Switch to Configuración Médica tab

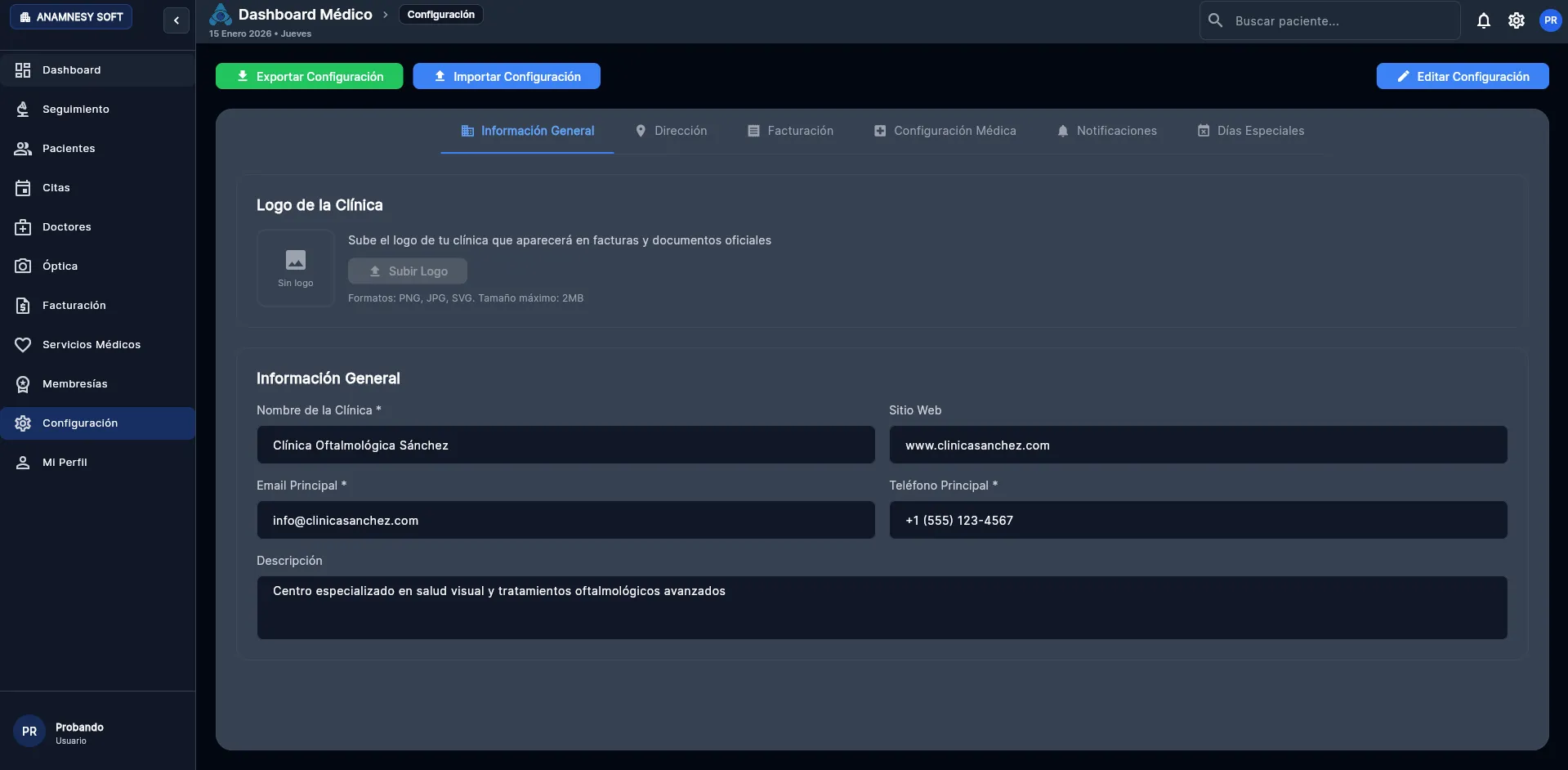click(x=945, y=131)
